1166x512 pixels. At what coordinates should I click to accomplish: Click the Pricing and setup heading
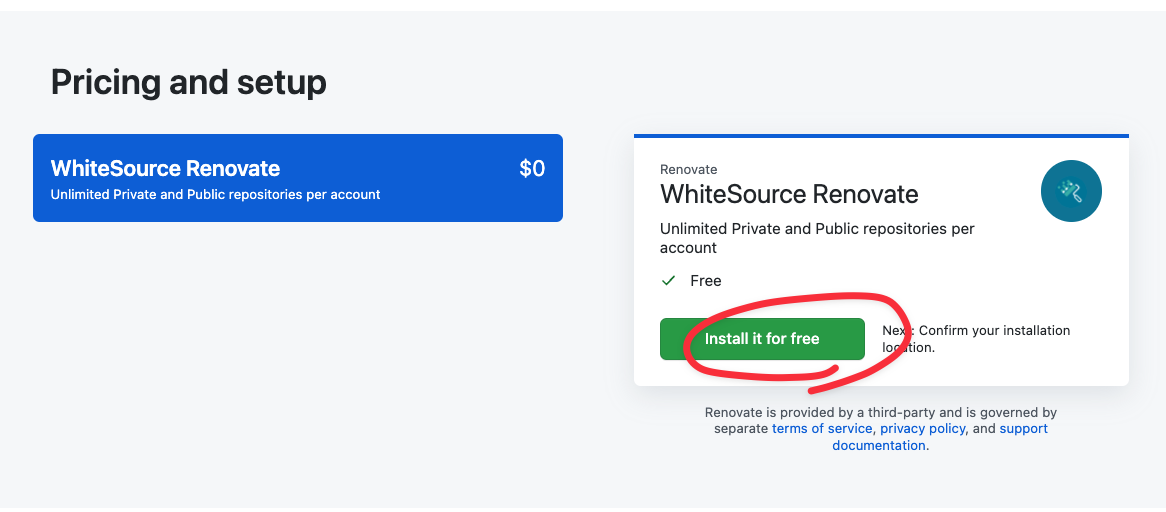coord(189,82)
